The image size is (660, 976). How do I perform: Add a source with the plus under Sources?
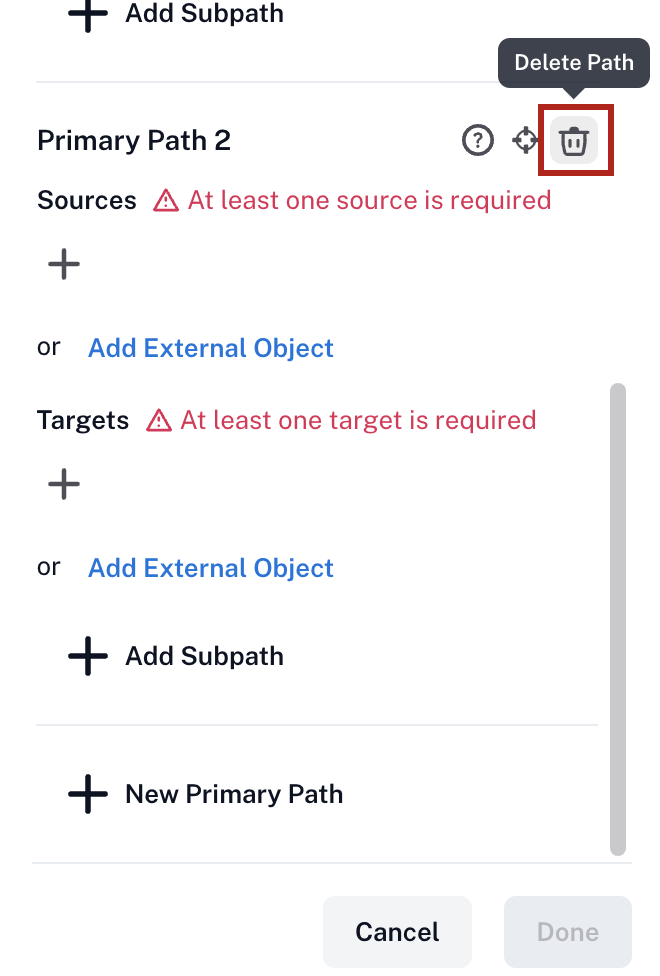tap(64, 264)
